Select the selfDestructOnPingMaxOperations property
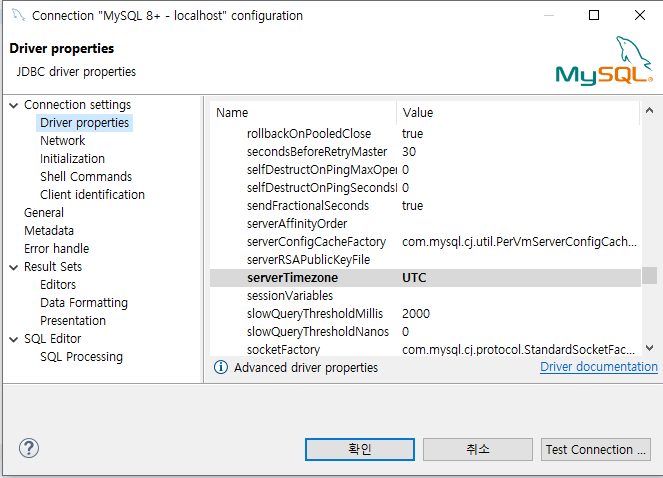The height and width of the screenshot is (478, 663). pos(322,170)
